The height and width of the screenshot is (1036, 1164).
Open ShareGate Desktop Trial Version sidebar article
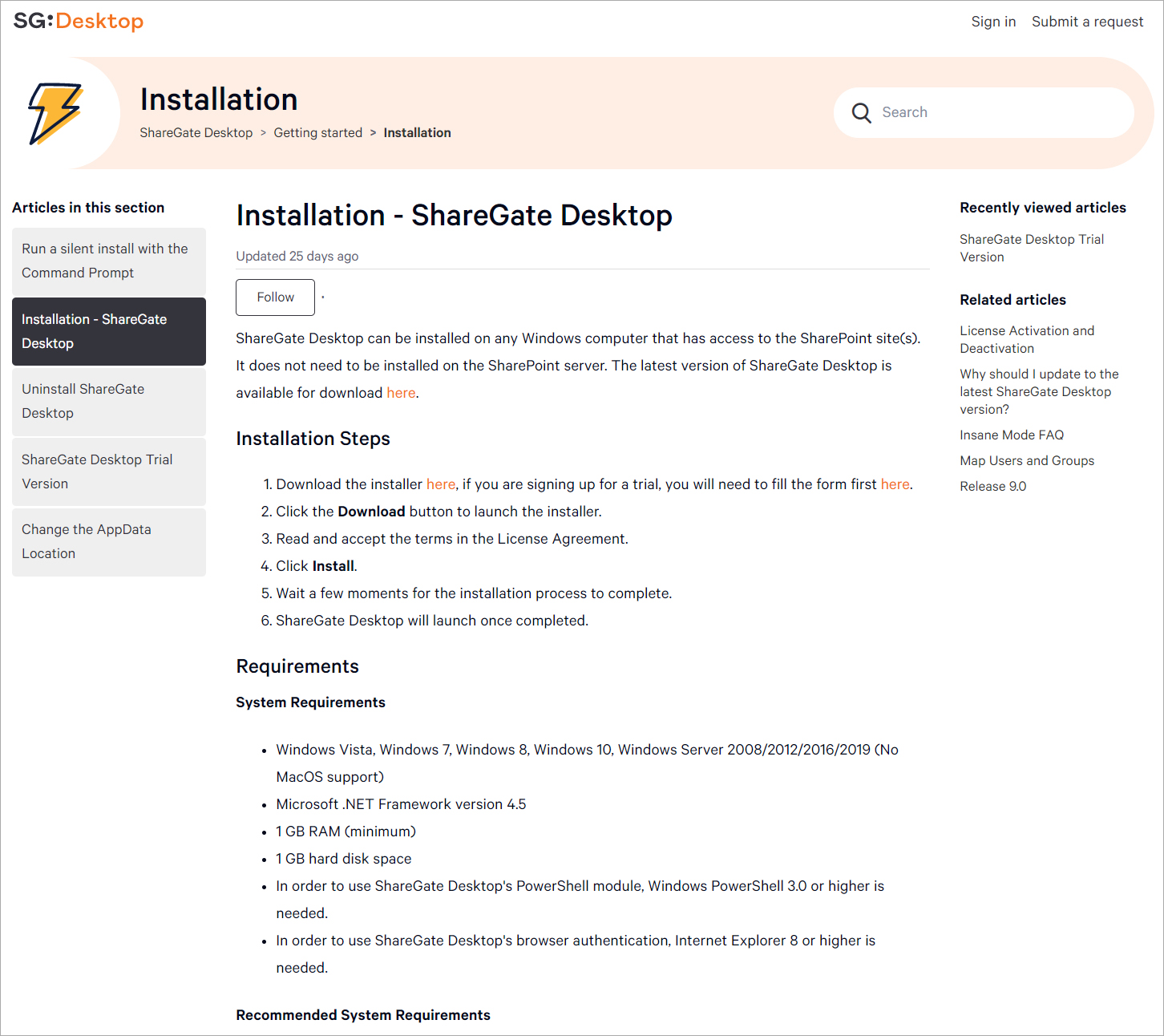(109, 471)
